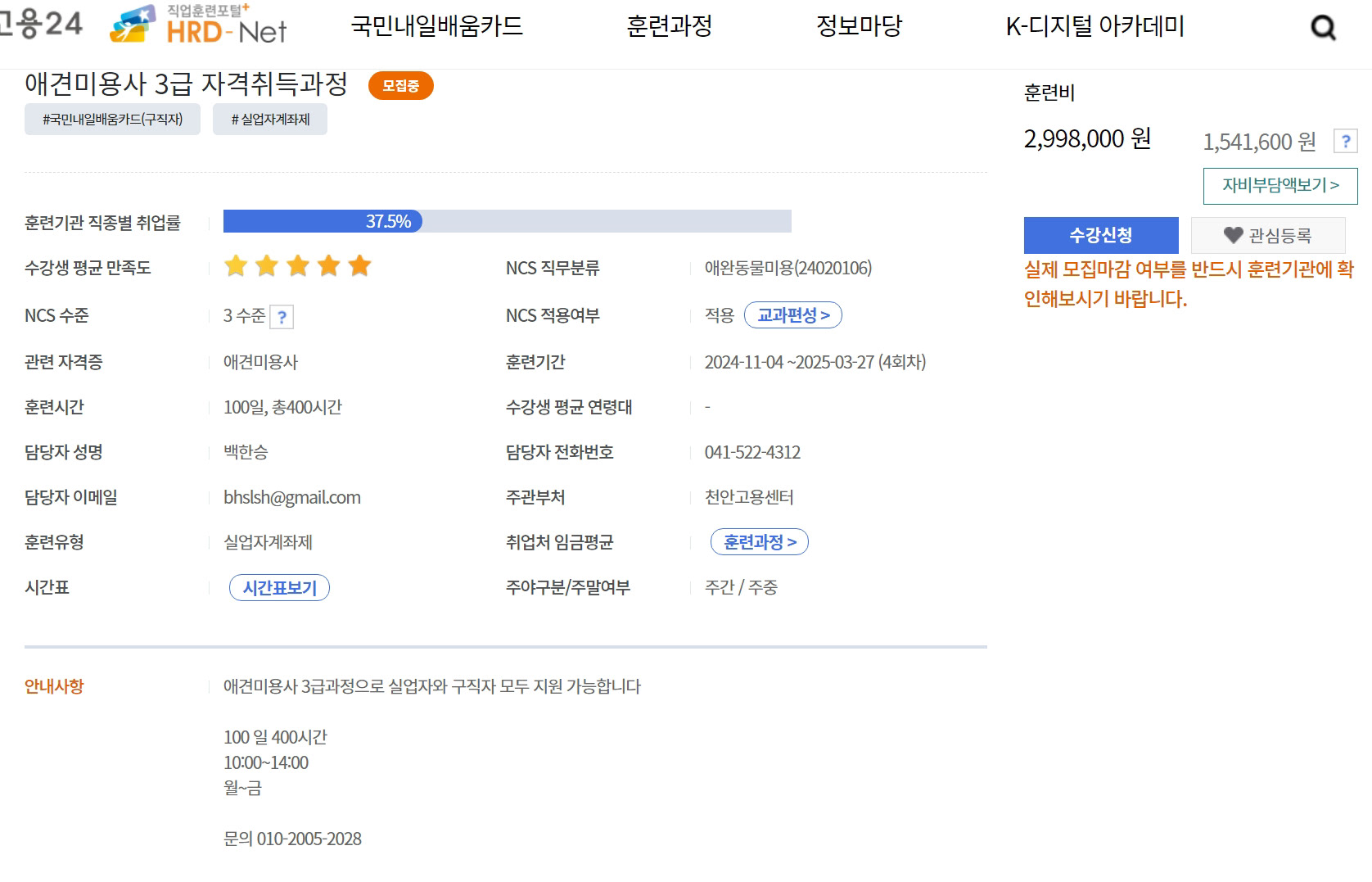Click the #국민내일배움카드(구직자) tag
1372x882 pixels.
pos(112,120)
